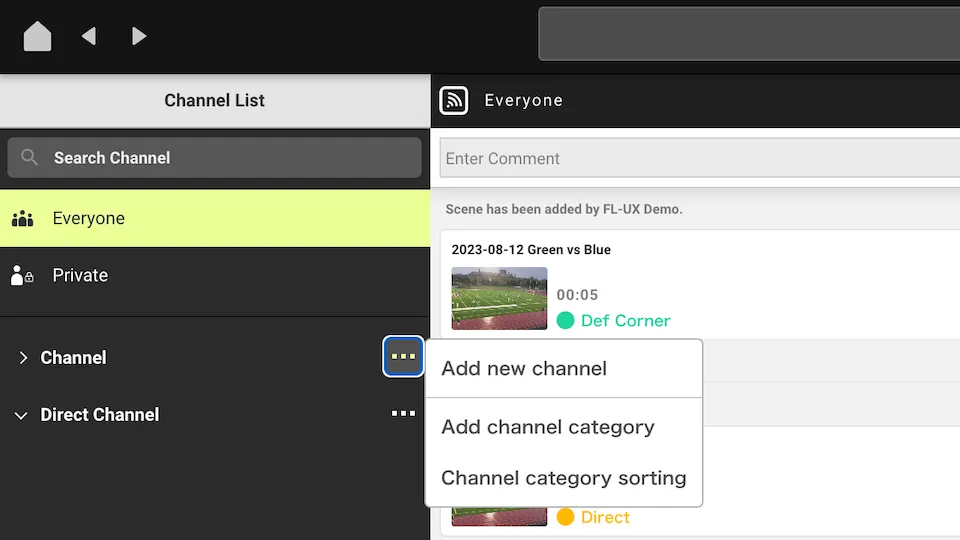Open the Channel section more options button
This screenshot has height=540, width=960.
click(x=403, y=356)
